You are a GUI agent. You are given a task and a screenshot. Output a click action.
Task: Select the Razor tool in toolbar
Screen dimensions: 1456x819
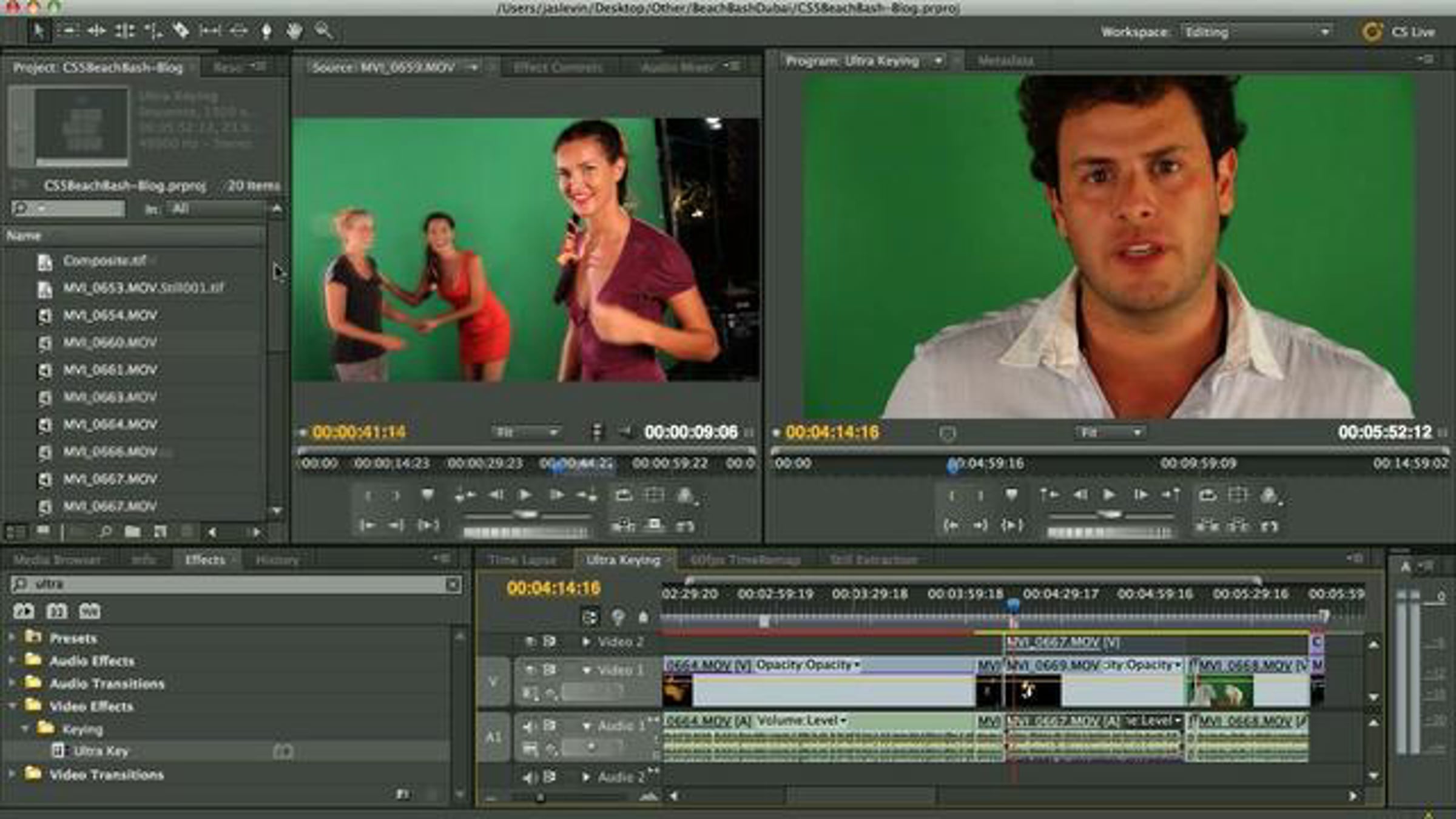tap(181, 30)
